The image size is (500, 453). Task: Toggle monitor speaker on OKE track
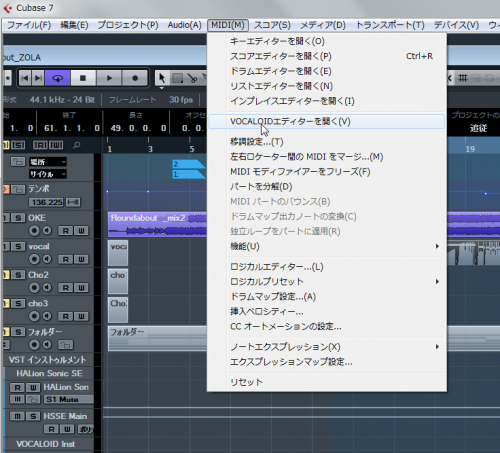click(47, 231)
